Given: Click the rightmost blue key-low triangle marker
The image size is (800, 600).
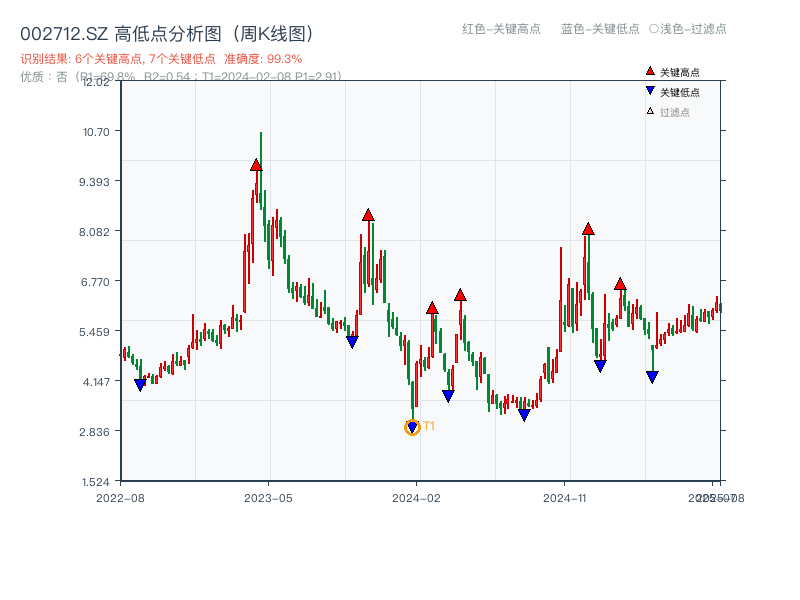Looking at the screenshot, I should (652, 377).
